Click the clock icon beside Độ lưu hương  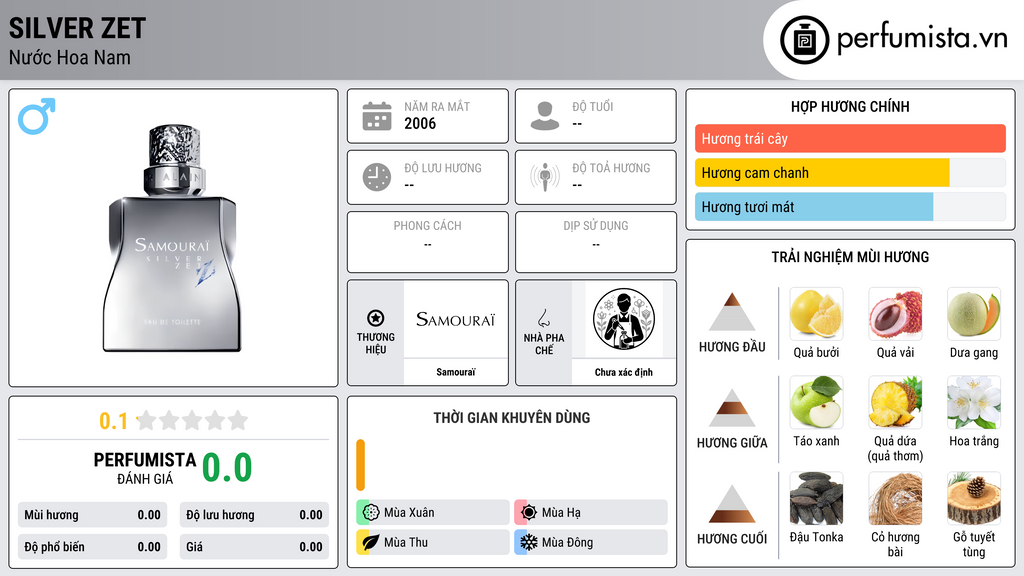click(377, 177)
